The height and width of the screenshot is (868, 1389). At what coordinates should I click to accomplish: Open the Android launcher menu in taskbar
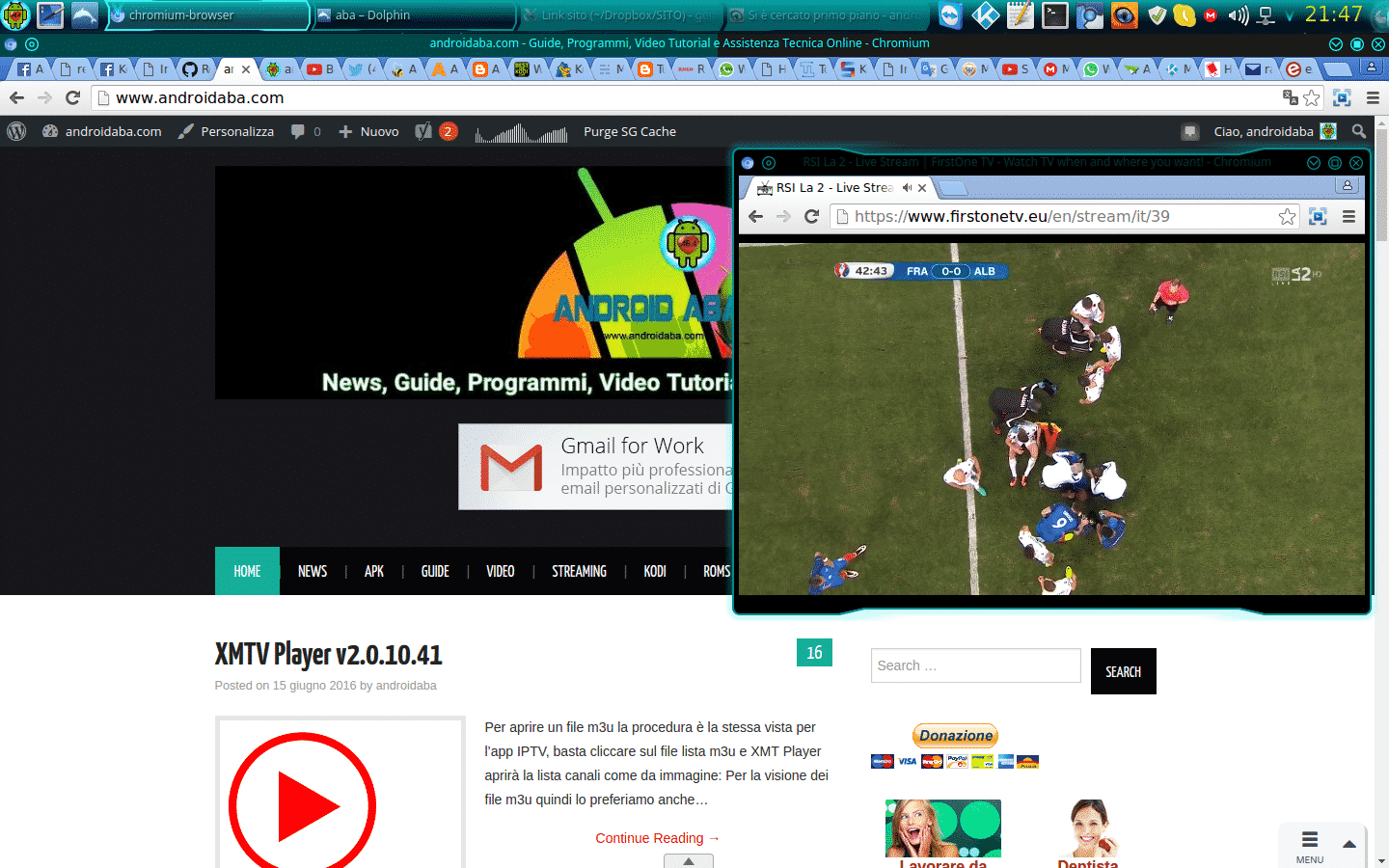click(16, 15)
